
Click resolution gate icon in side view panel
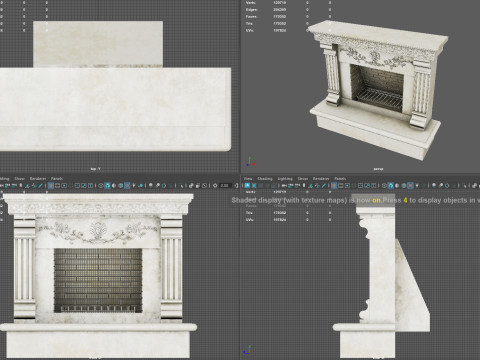(x=347, y=185)
